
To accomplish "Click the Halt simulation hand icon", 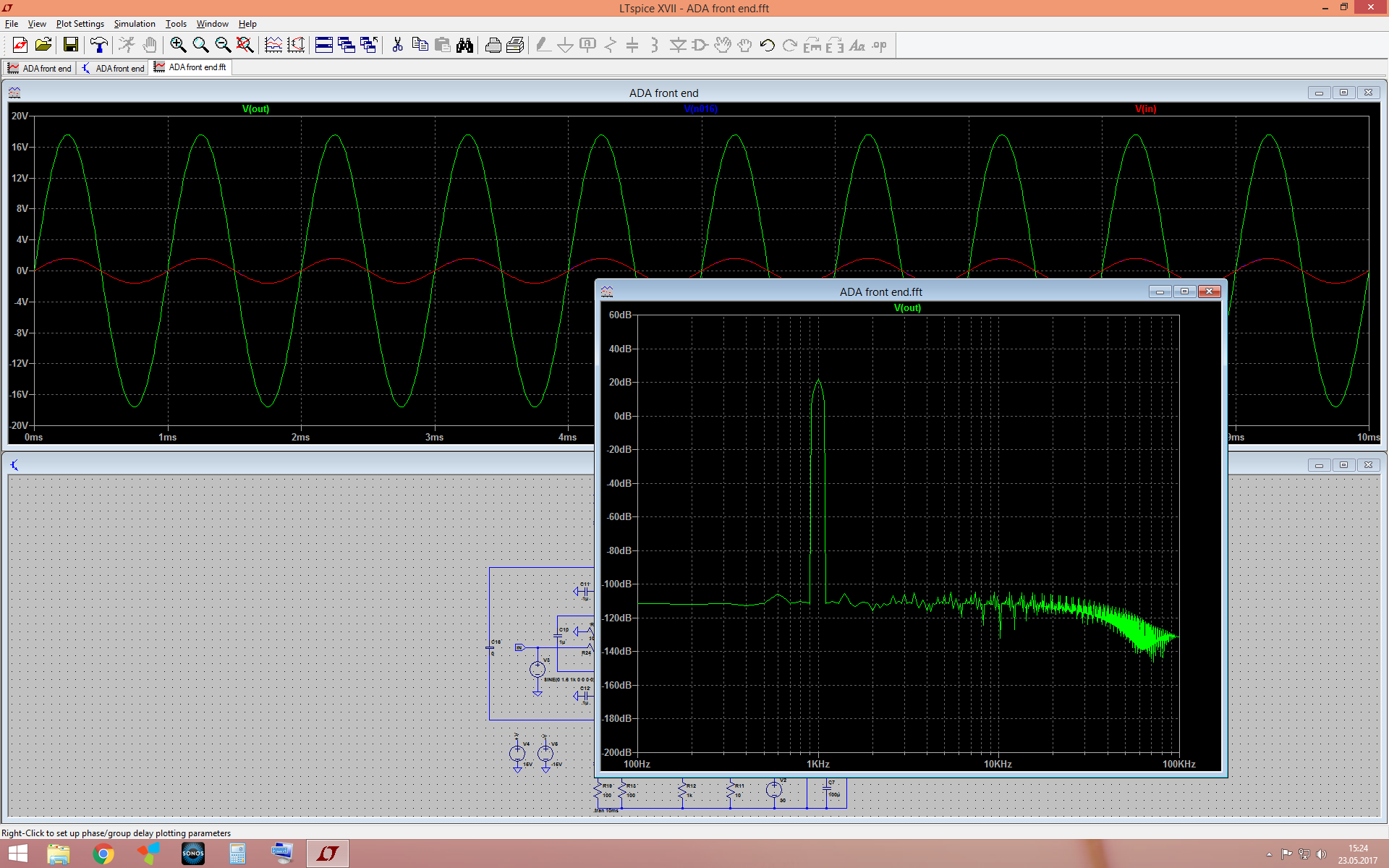I will (150, 46).
